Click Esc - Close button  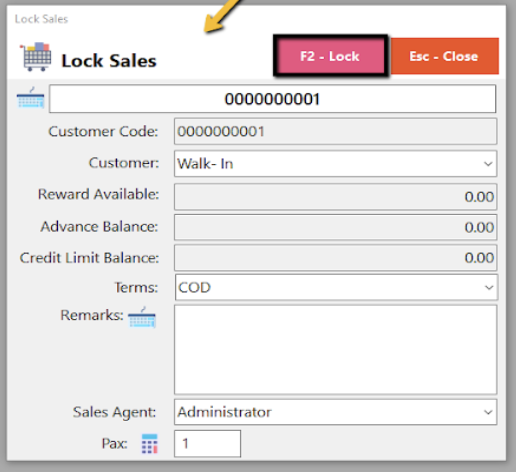pyautogui.click(x=444, y=56)
